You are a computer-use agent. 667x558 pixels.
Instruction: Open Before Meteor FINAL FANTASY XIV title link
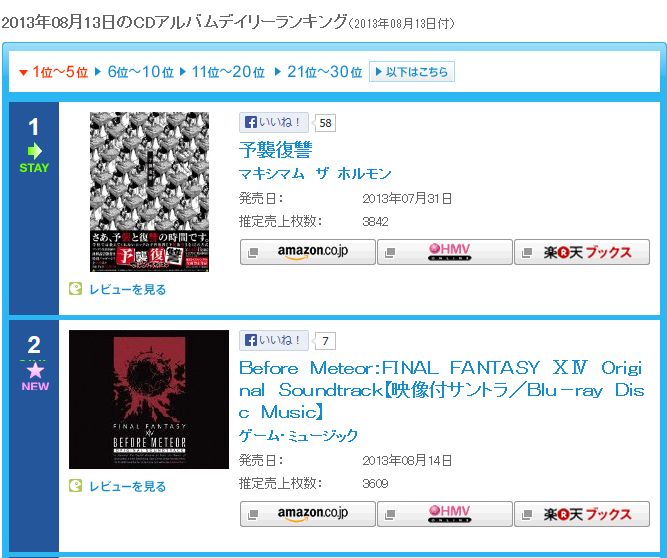pyautogui.click(x=442, y=390)
